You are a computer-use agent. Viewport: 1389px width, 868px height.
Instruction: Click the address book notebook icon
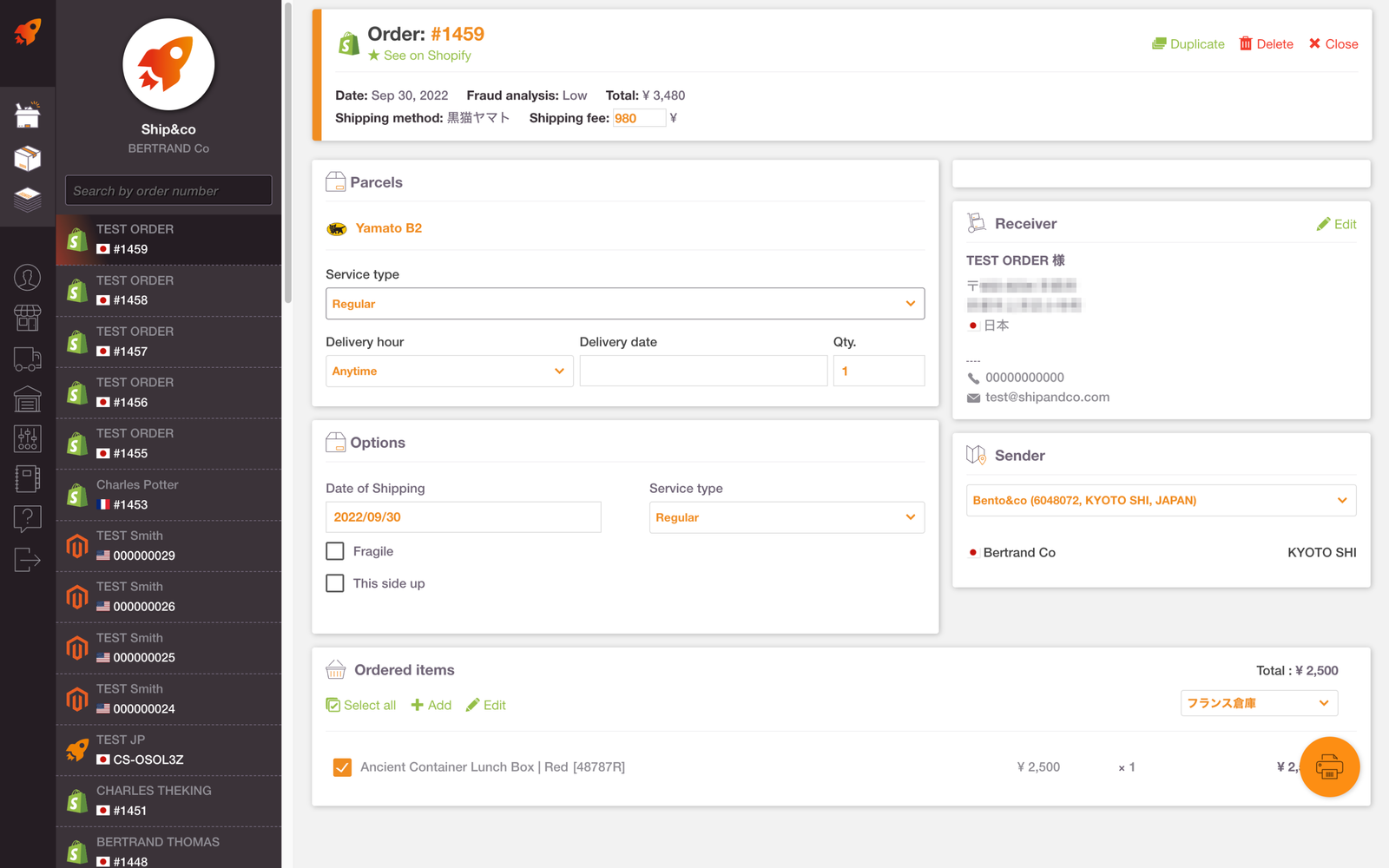[x=28, y=479]
